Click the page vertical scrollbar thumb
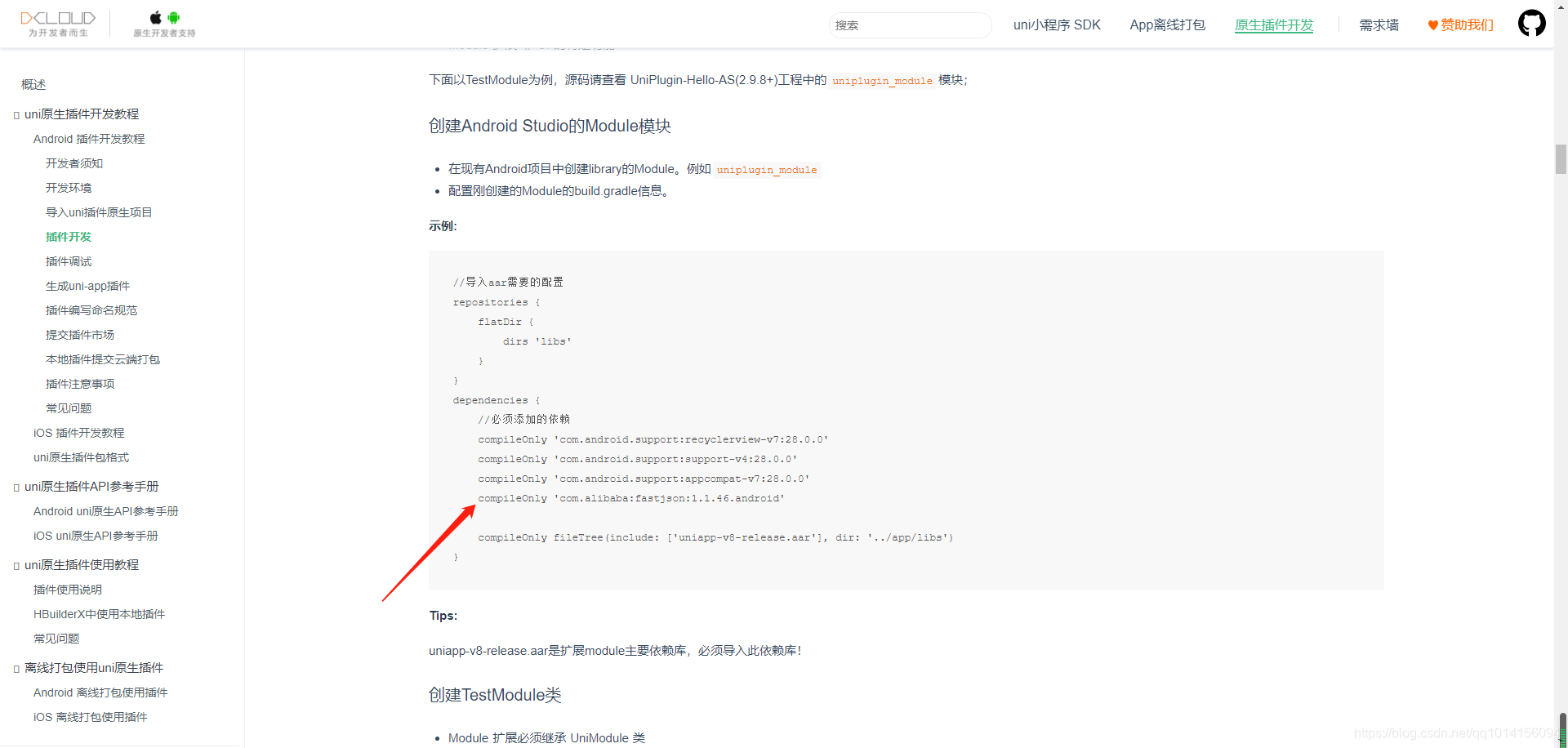Image resolution: width=1568 pixels, height=748 pixels. click(x=1561, y=159)
